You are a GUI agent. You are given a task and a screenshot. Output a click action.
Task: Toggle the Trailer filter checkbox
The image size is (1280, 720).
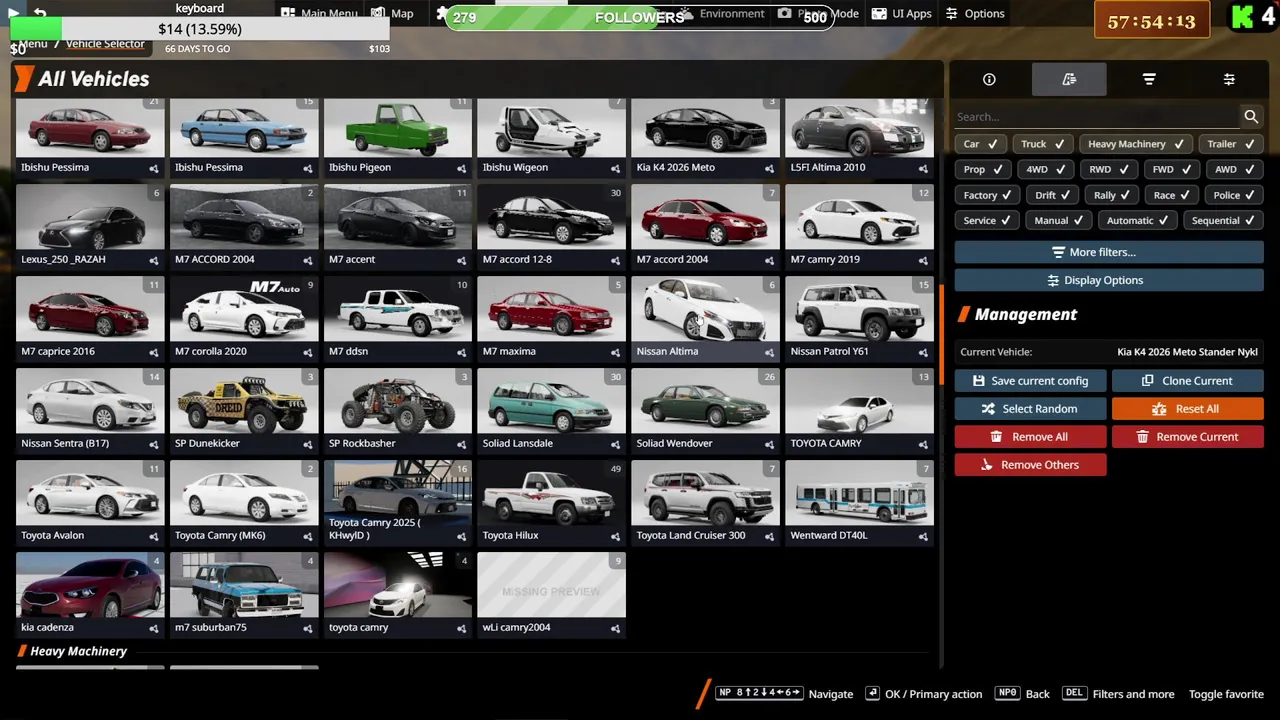tap(1230, 144)
